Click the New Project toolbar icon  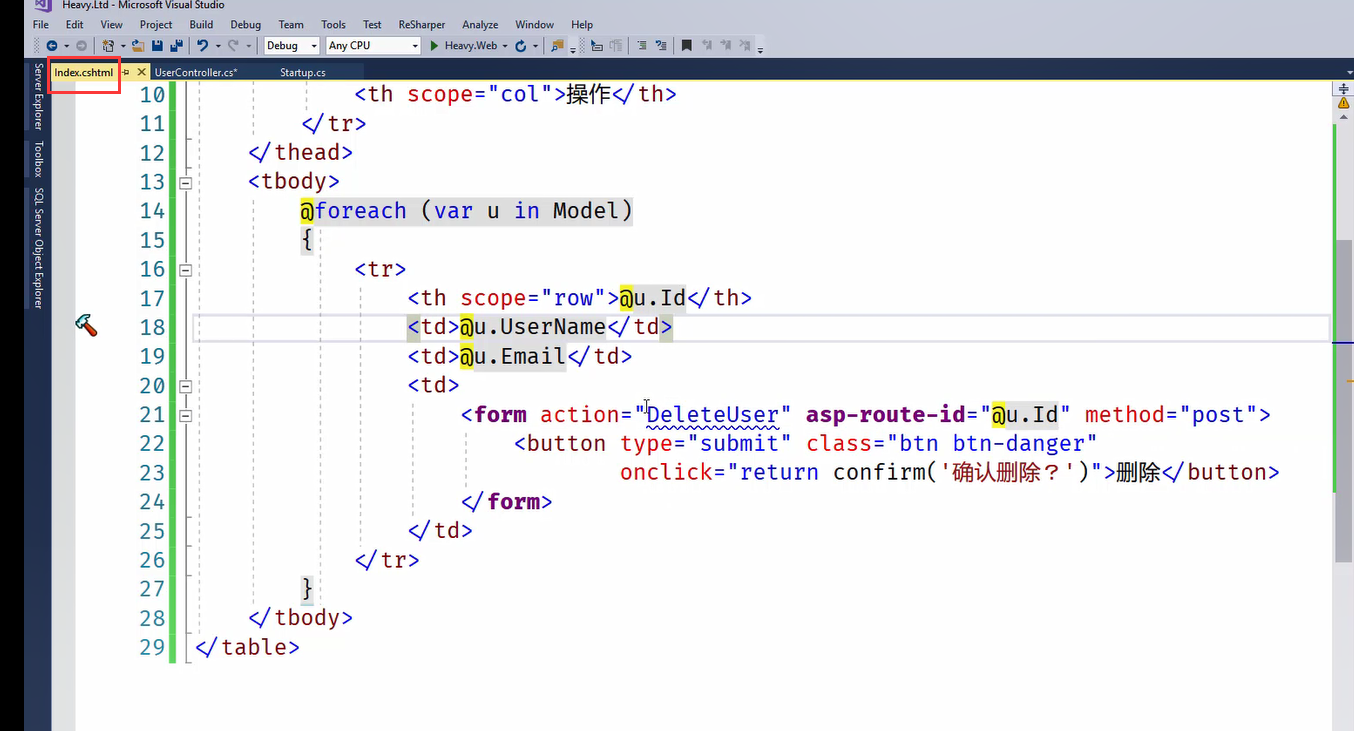107,45
